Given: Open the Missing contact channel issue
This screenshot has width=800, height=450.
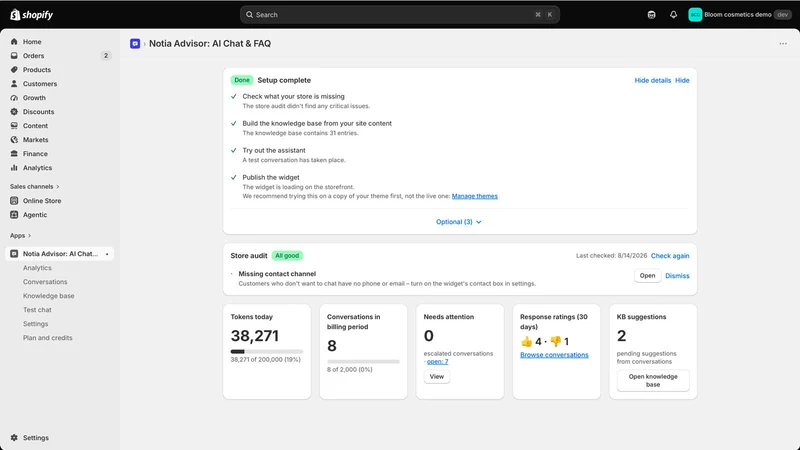Looking at the screenshot, I should 647,276.
